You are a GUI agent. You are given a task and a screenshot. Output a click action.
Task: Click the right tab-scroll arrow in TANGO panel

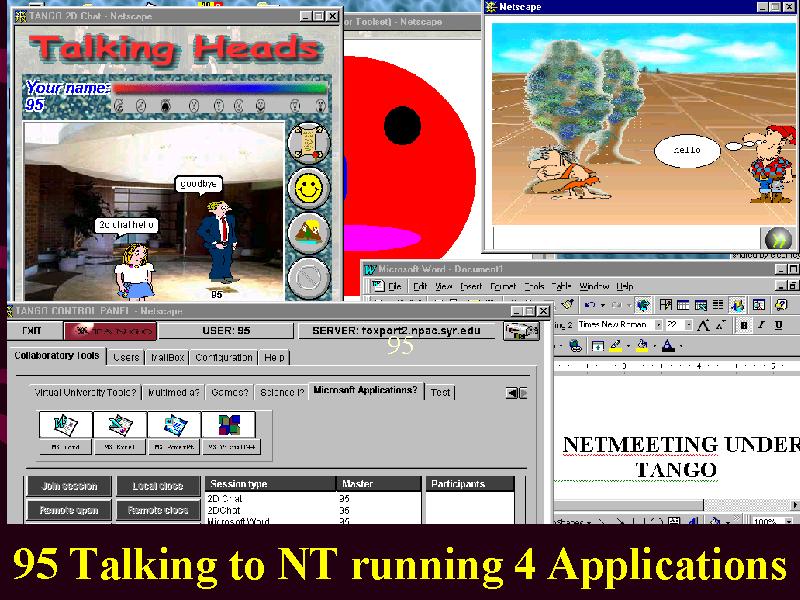click(523, 393)
